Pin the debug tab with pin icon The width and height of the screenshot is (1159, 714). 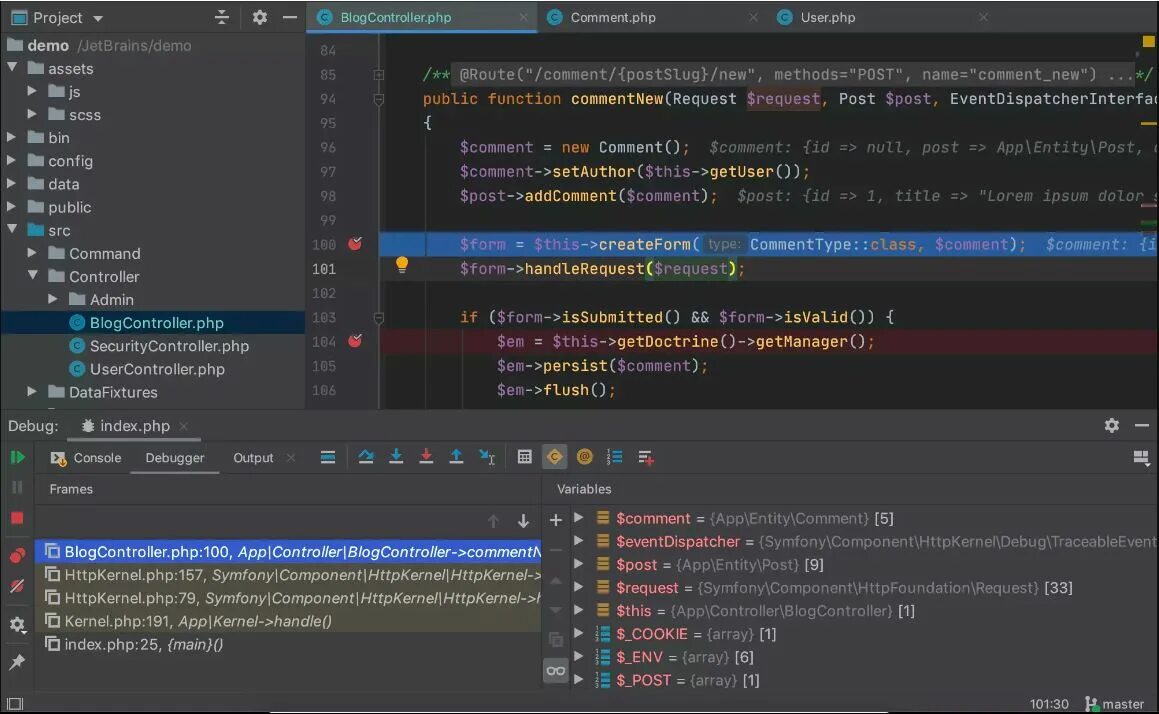pos(17,662)
